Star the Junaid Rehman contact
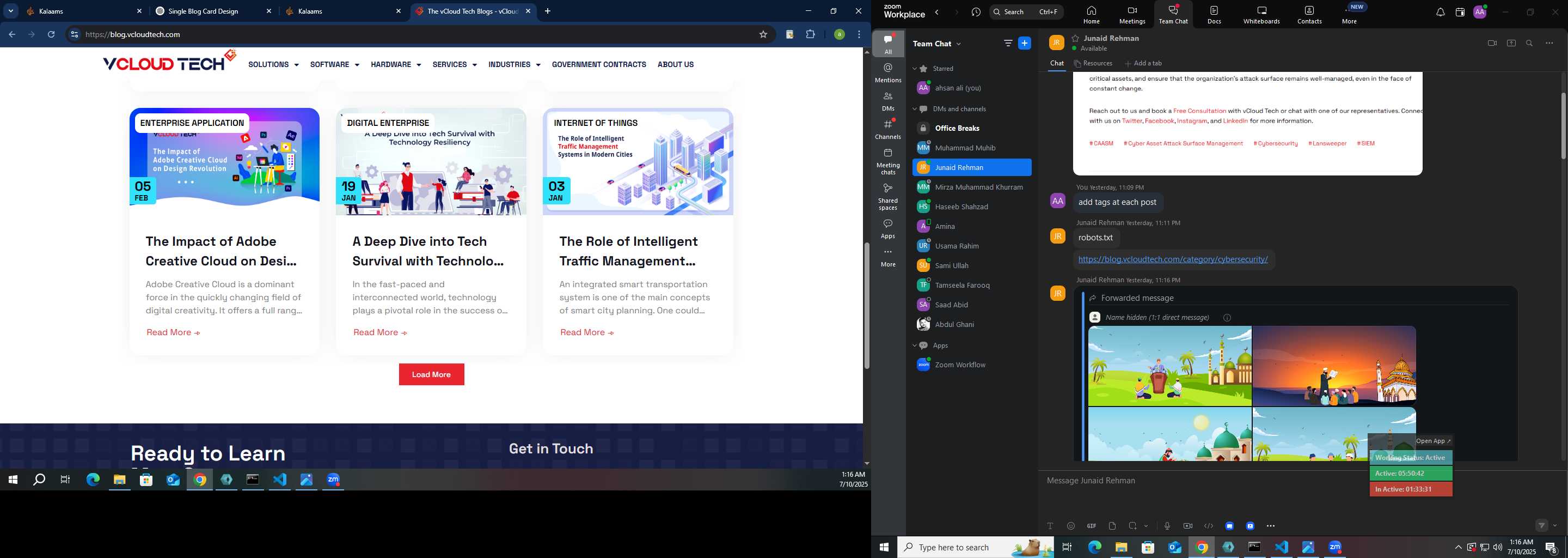Image resolution: width=1568 pixels, height=558 pixels. pos(1076,38)
